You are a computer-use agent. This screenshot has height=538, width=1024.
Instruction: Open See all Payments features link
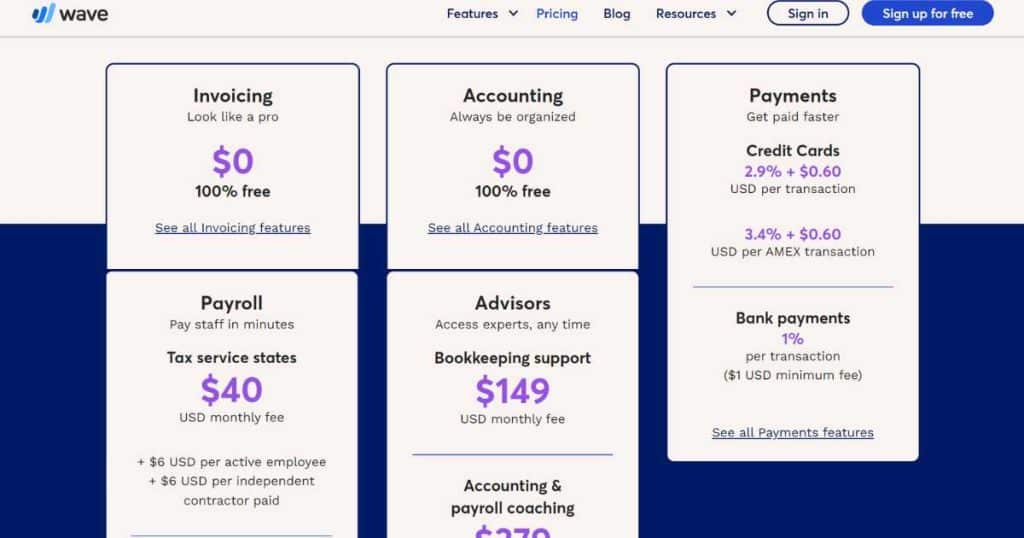click(x=793, y=432)
